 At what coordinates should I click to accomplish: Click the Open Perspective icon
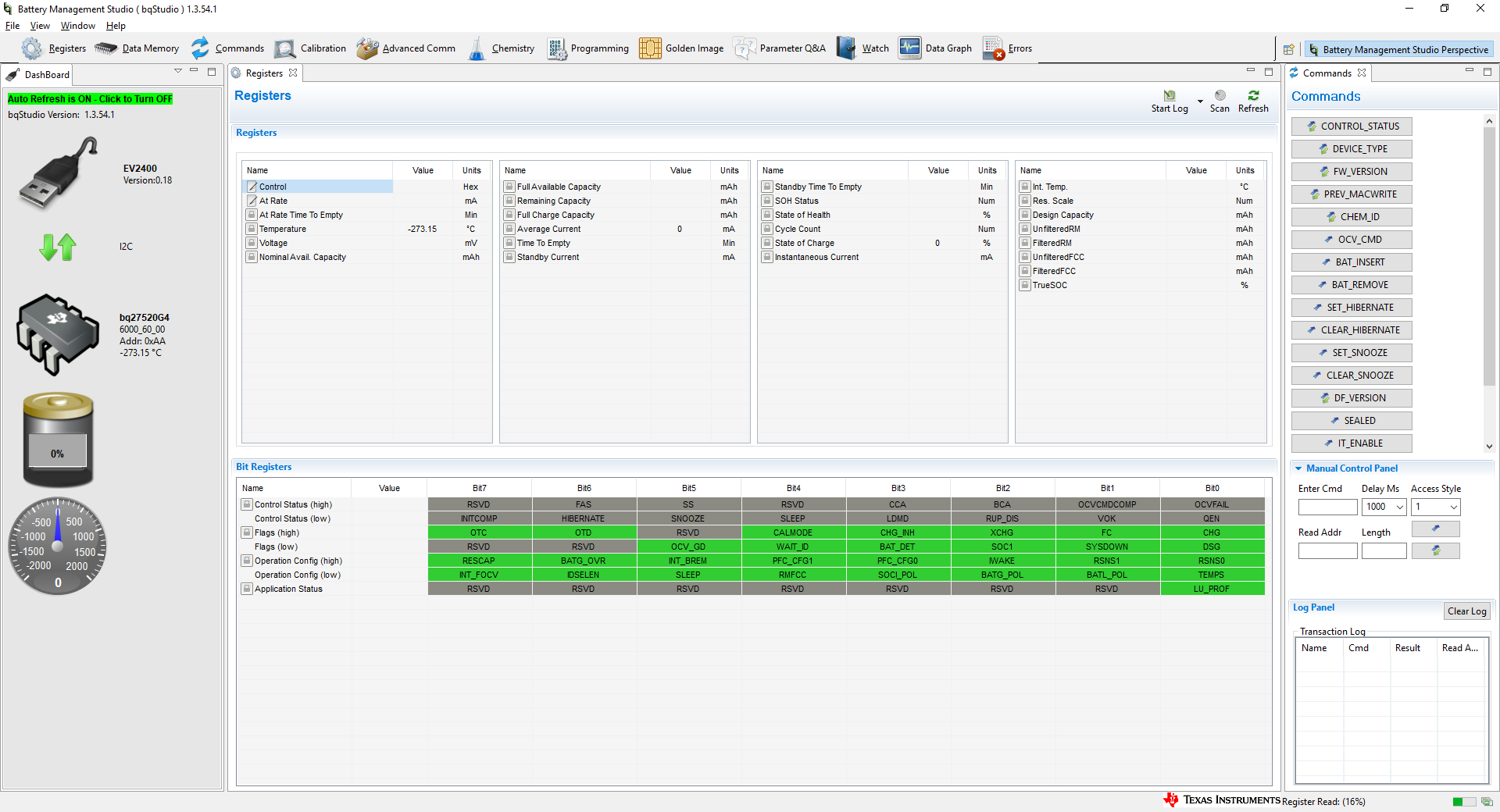point(1289,49)
